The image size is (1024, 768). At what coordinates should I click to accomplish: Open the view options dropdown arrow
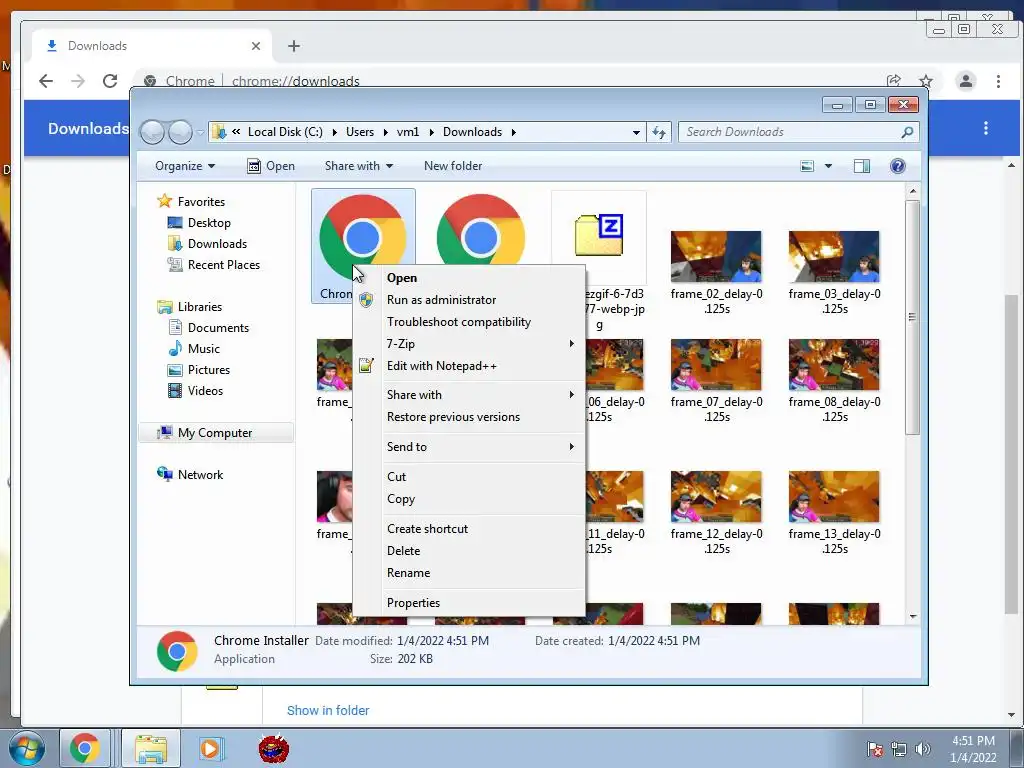click(828, 166)
